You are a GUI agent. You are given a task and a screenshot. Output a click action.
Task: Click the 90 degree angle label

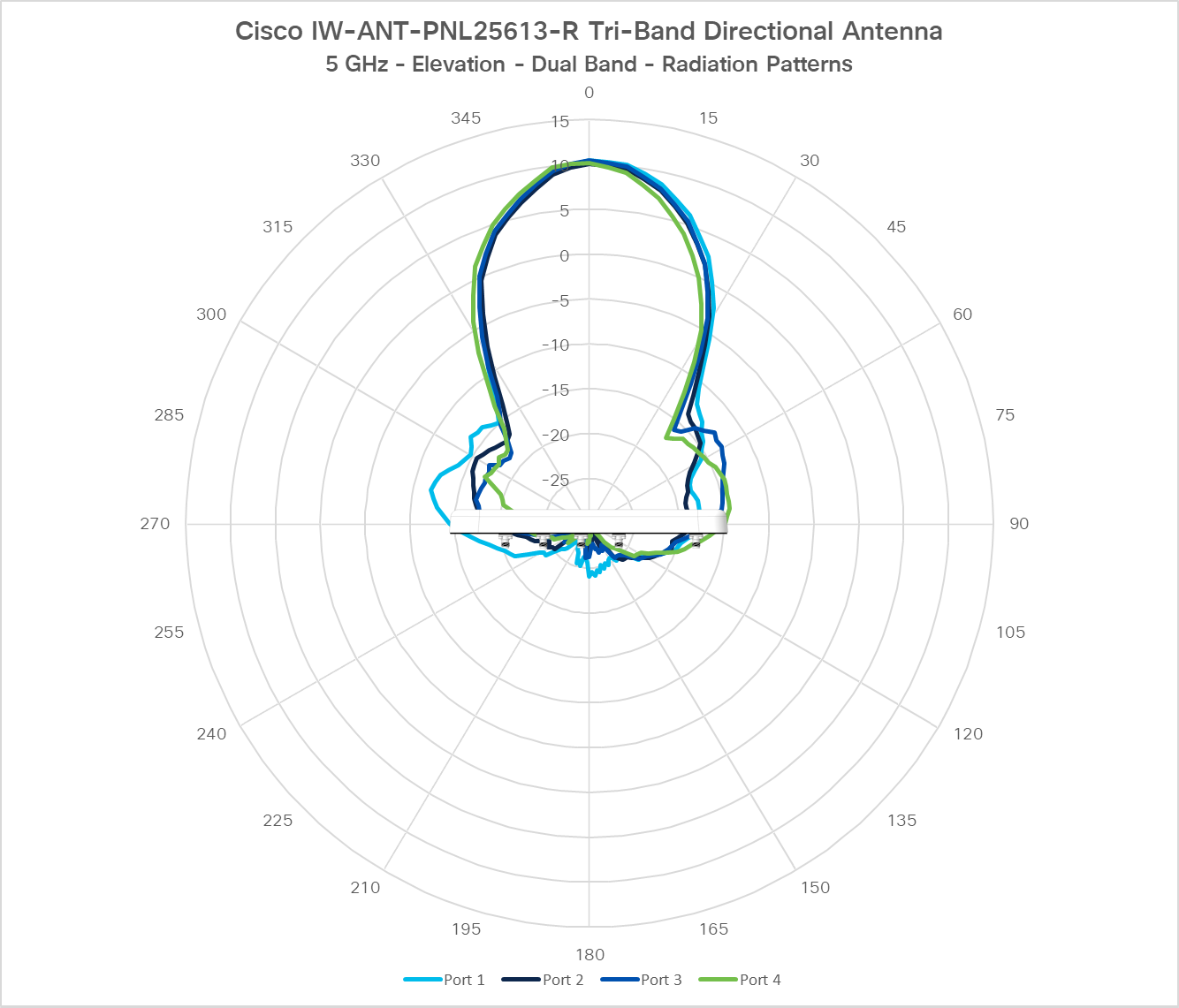click(1019, 524)
